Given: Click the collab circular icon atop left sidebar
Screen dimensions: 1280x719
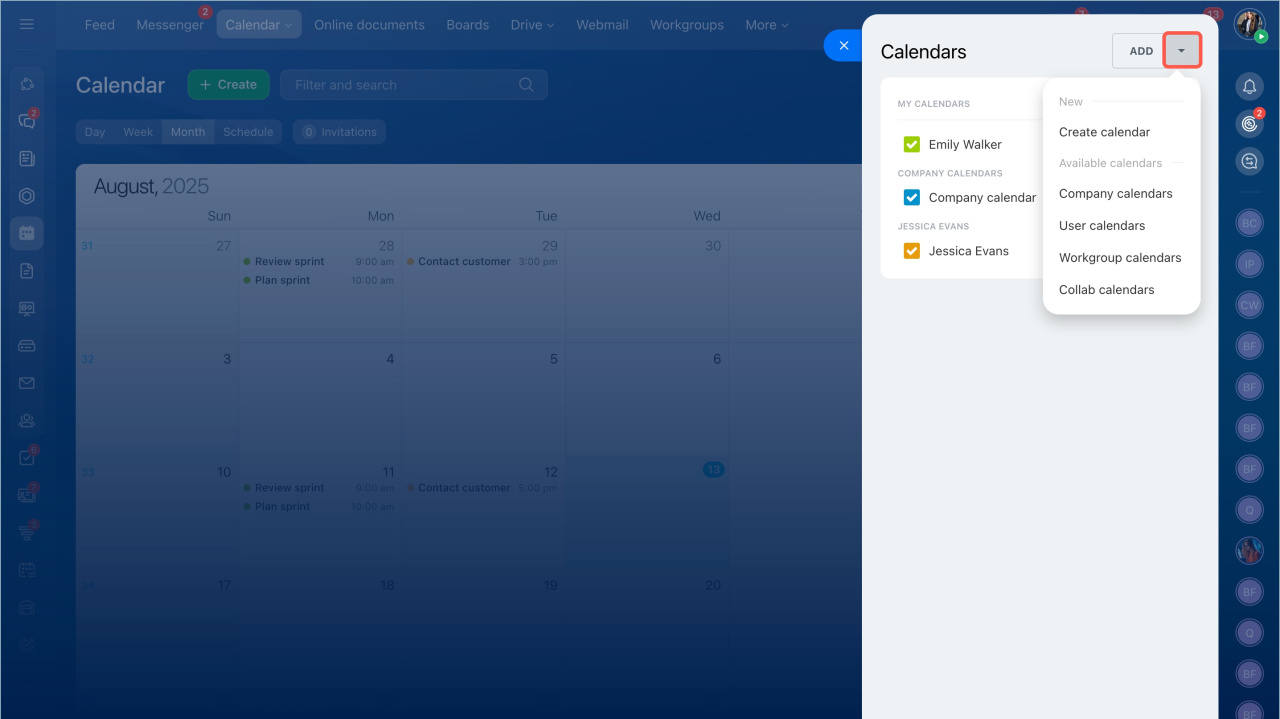Looking at the screenshot, I should point(27,84).
